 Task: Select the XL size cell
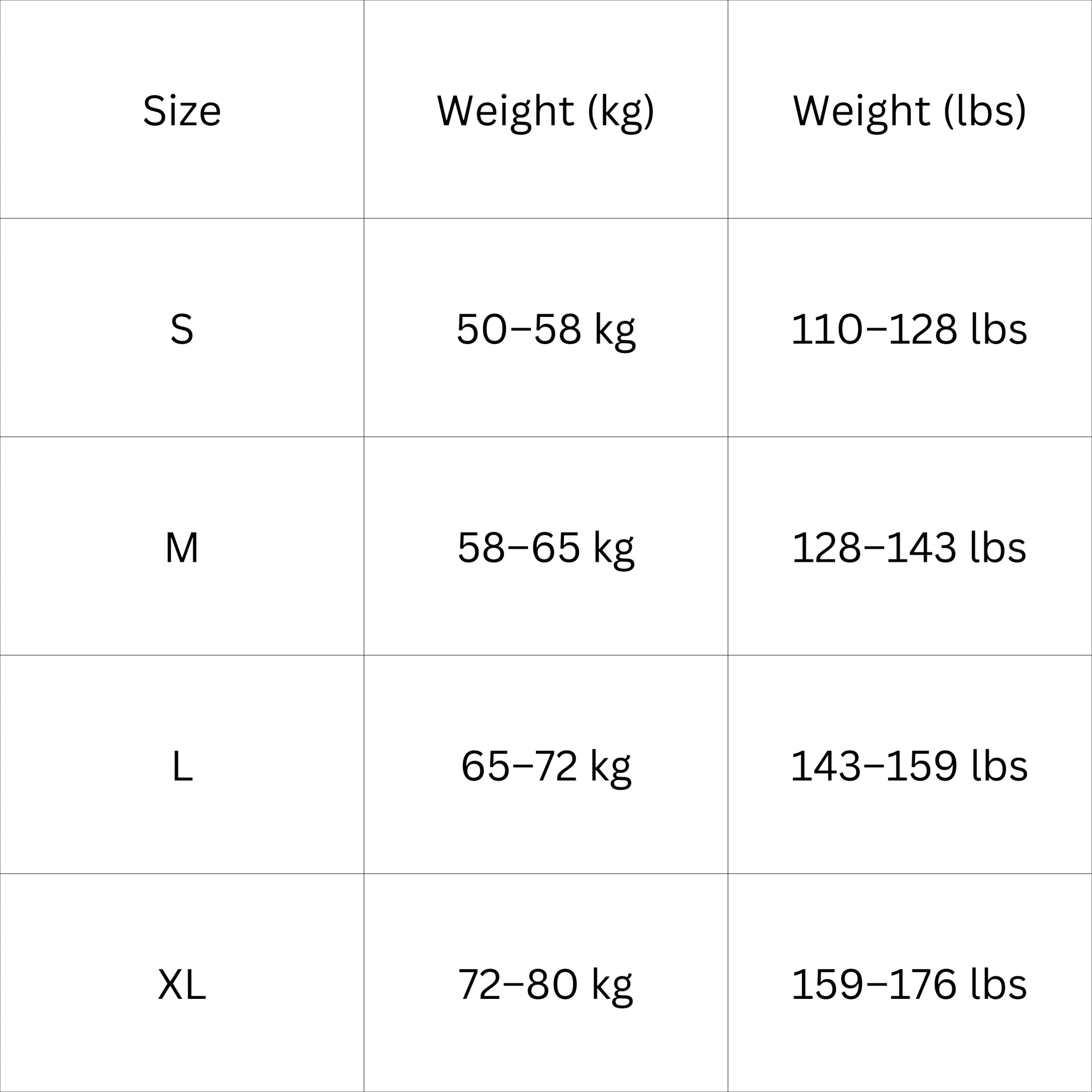click(181, 985)
